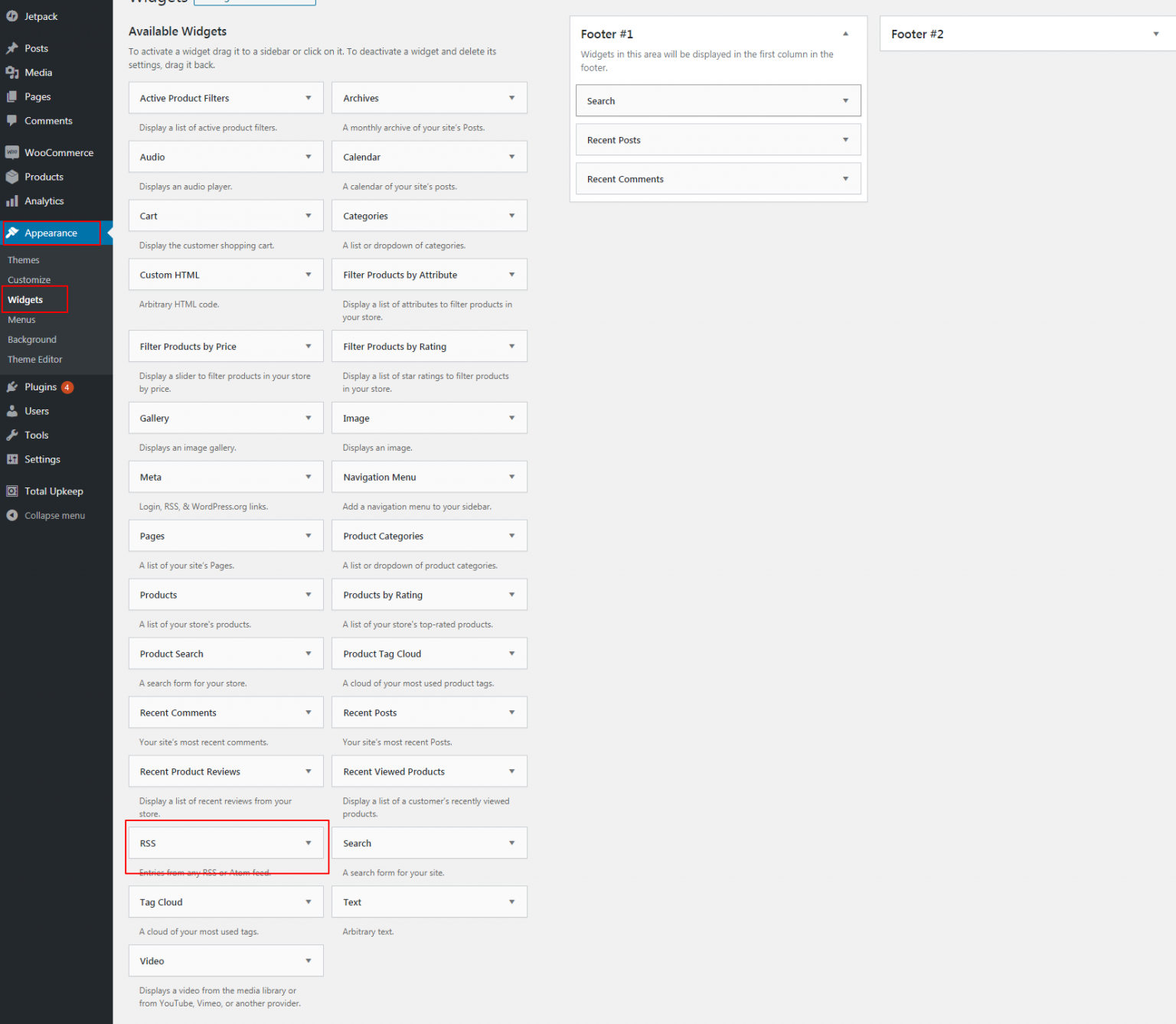Open the Jetpack dashboard icon
The height and width of the screenshot is (1024, 1176).
[x=12, y=16]
